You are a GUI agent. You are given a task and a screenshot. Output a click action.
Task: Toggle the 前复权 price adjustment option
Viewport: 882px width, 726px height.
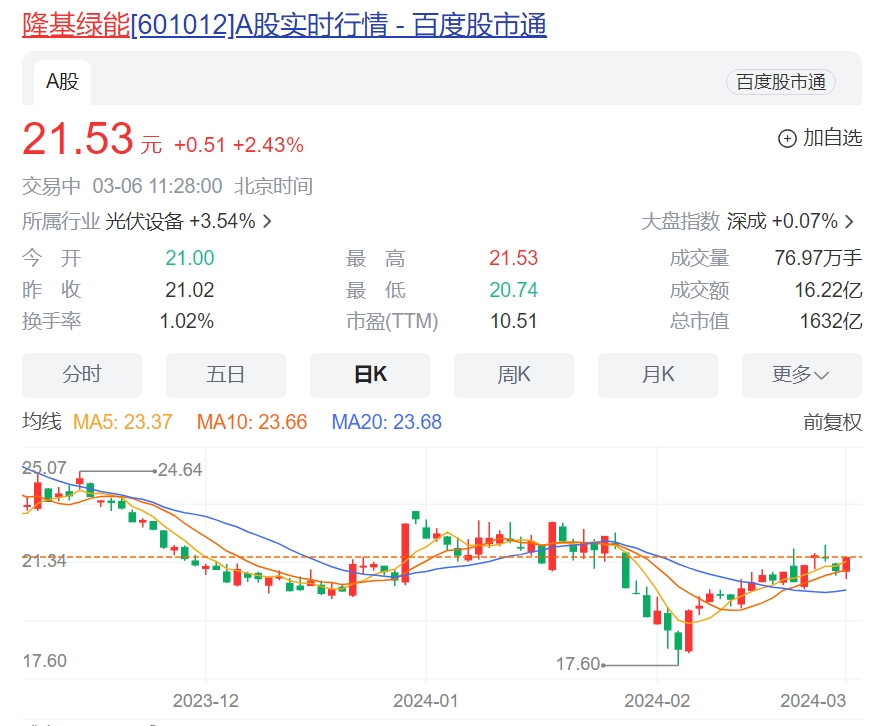click(832, 422)
